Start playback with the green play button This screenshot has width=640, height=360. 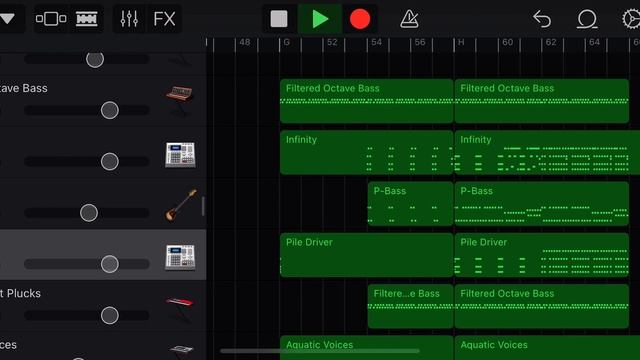pyautogui.click(x=320, y=19)
